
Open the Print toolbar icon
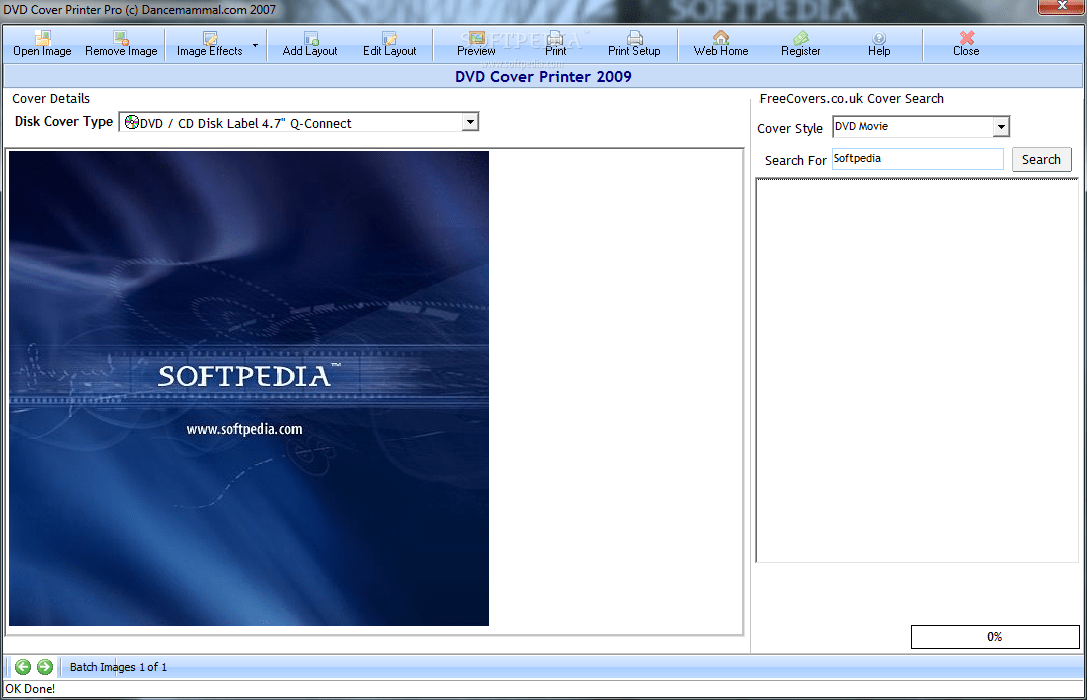tap(555, 43)
